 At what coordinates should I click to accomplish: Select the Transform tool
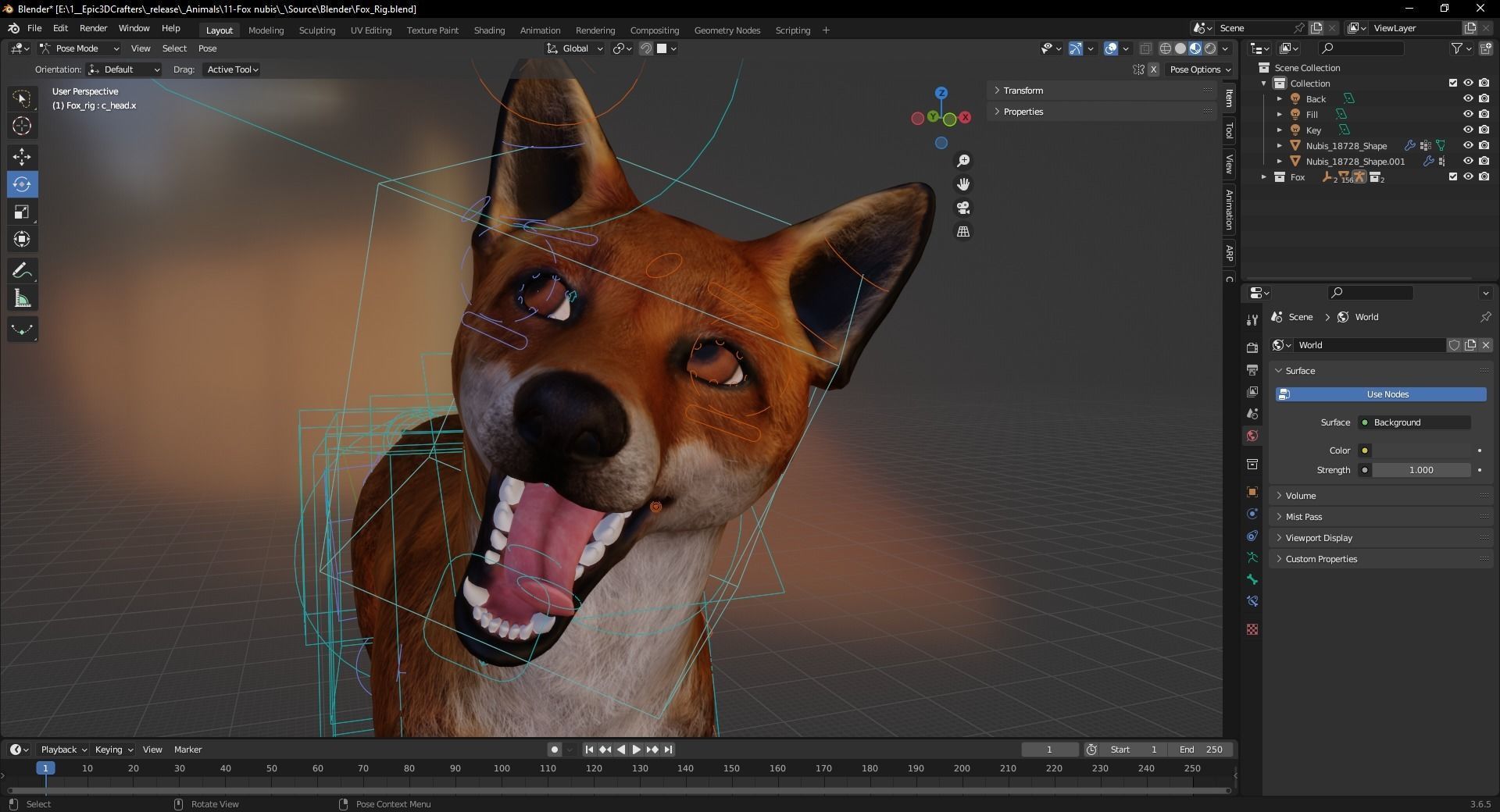point(22,239)
